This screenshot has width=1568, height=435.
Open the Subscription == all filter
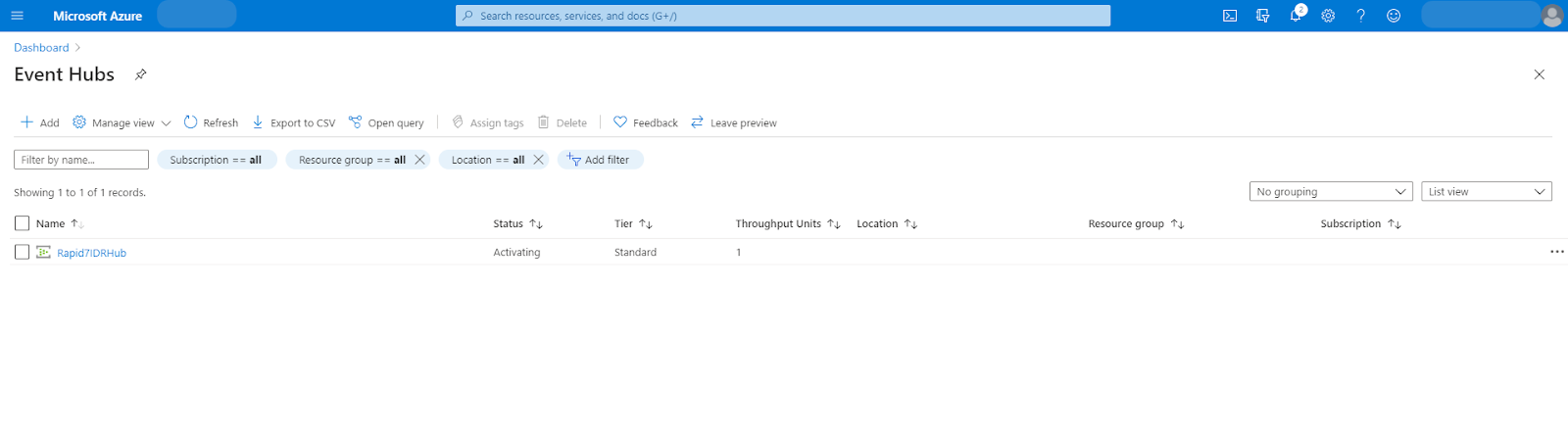tap(217, 160)
